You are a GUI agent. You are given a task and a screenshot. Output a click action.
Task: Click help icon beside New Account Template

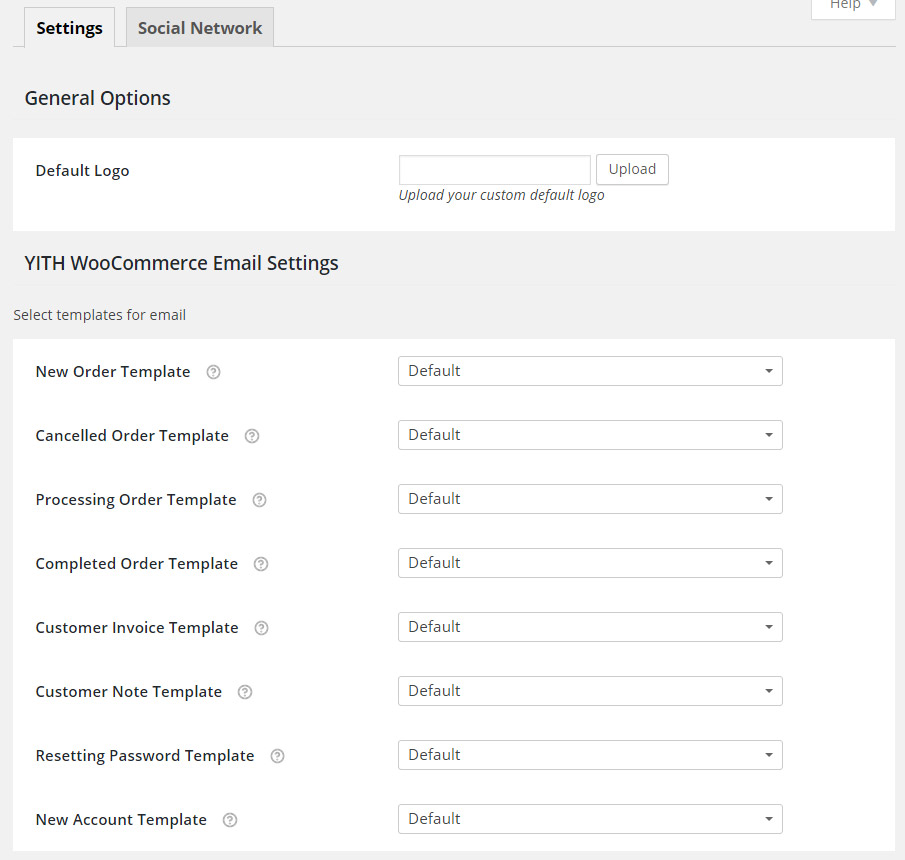[230, 820]
